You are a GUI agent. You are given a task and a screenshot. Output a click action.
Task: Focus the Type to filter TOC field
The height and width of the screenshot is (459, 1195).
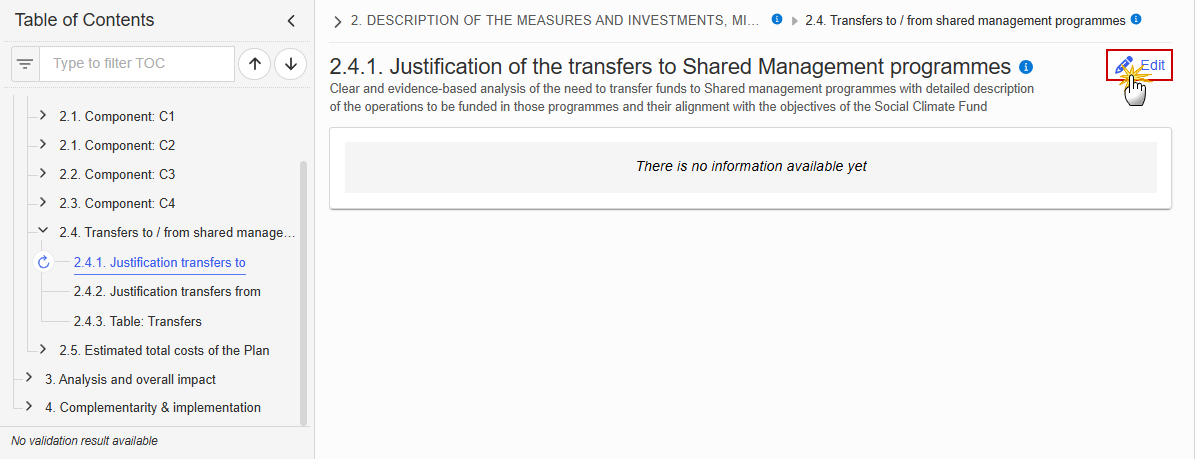coord(137,64)
